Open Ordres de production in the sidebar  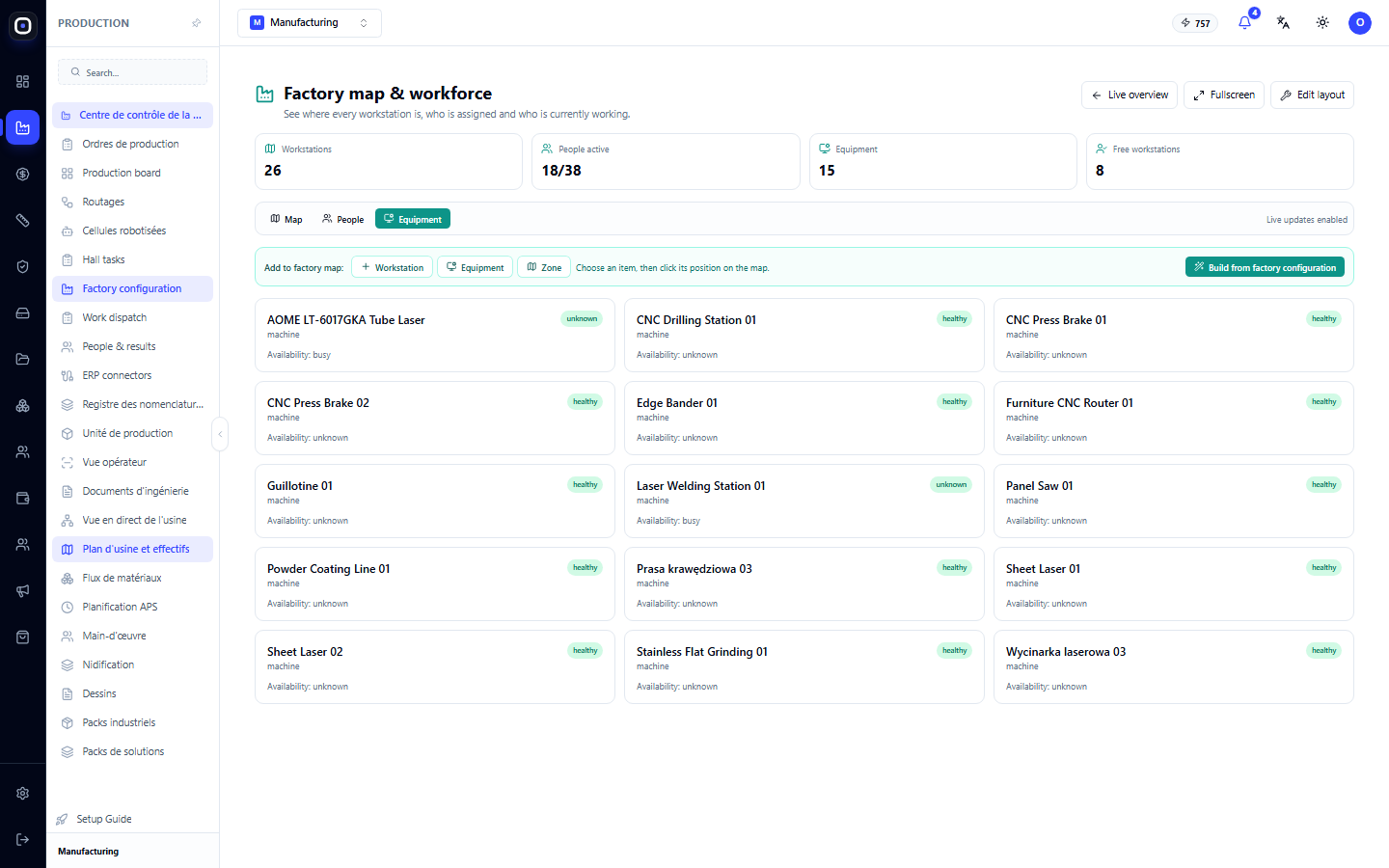coord(133,144)
